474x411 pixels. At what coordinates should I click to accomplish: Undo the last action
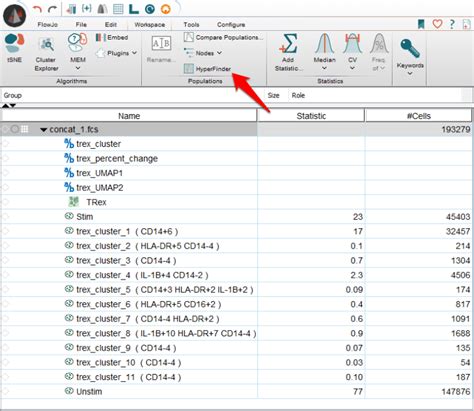37,9
